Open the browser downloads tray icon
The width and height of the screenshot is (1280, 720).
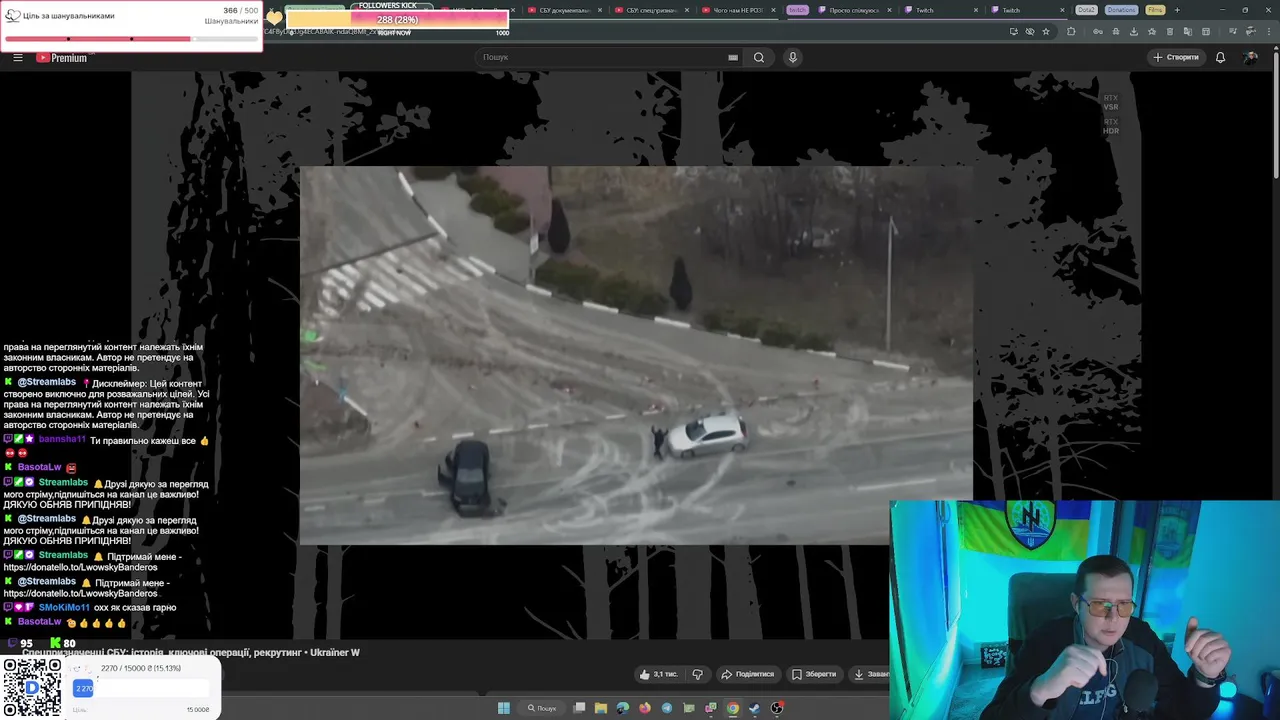click(1134, 31)
